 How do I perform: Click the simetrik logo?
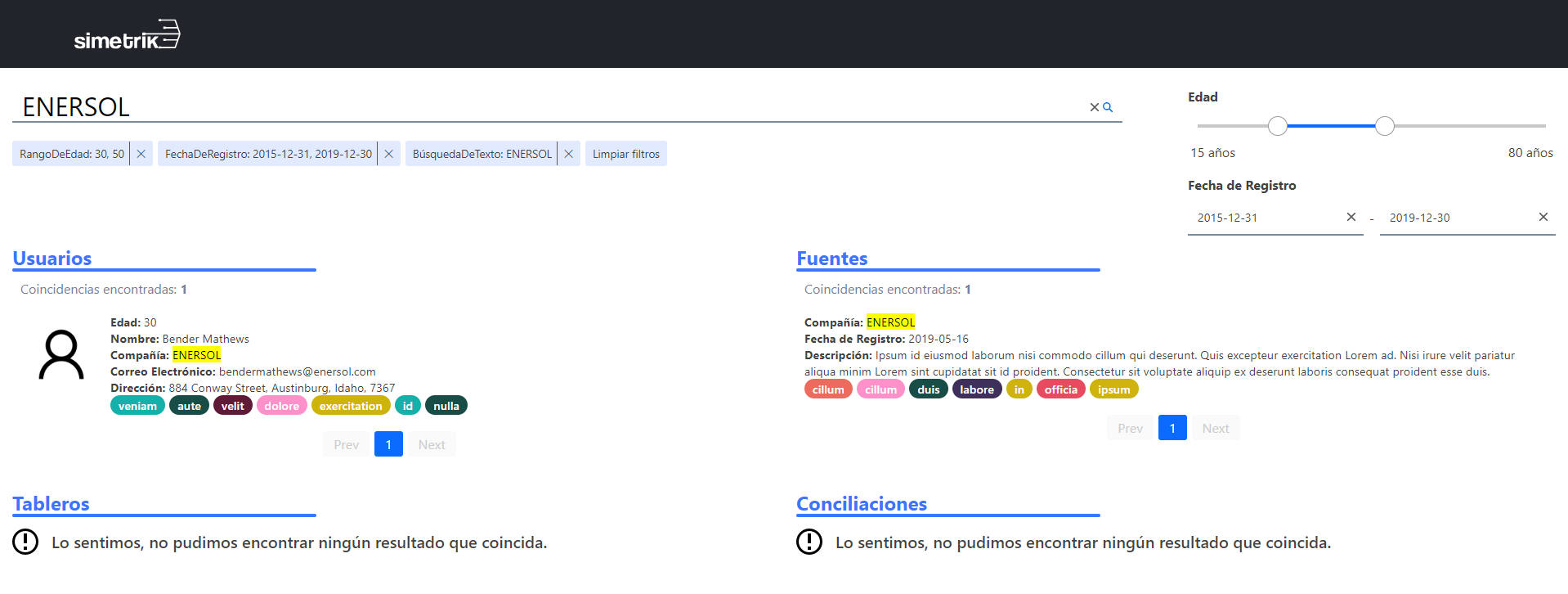127,34
